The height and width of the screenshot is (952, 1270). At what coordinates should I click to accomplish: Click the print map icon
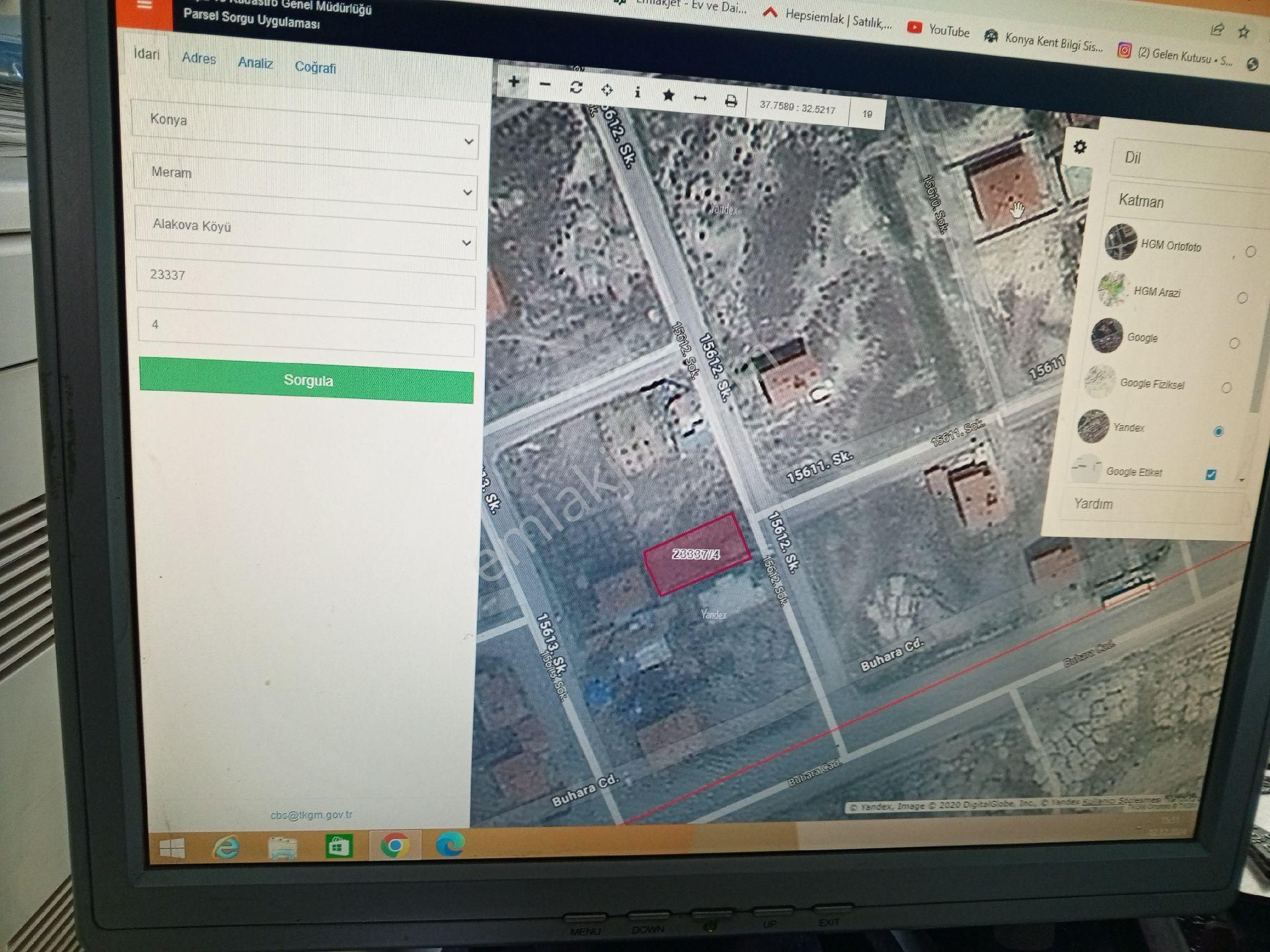pos(730,100)
